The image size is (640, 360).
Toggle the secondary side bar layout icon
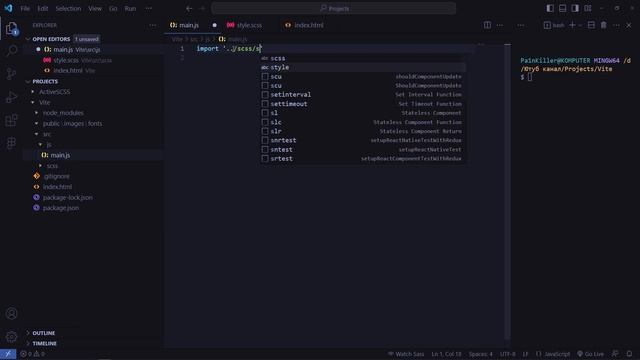point(575,8)
